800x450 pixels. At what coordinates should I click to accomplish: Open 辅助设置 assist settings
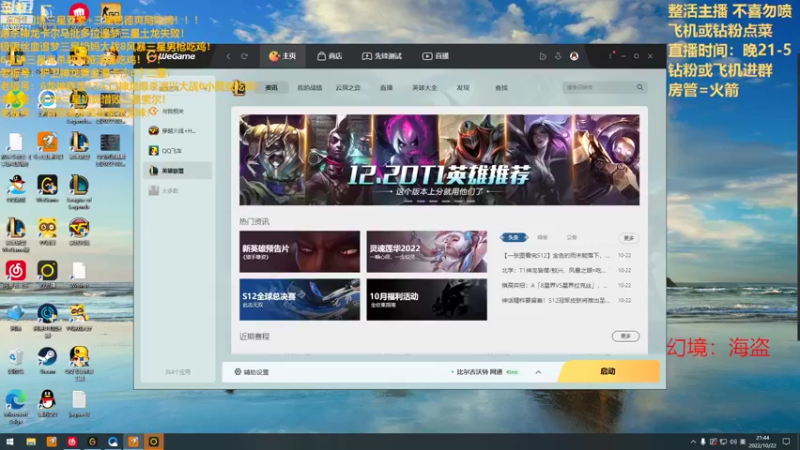[x=252, y=372]
